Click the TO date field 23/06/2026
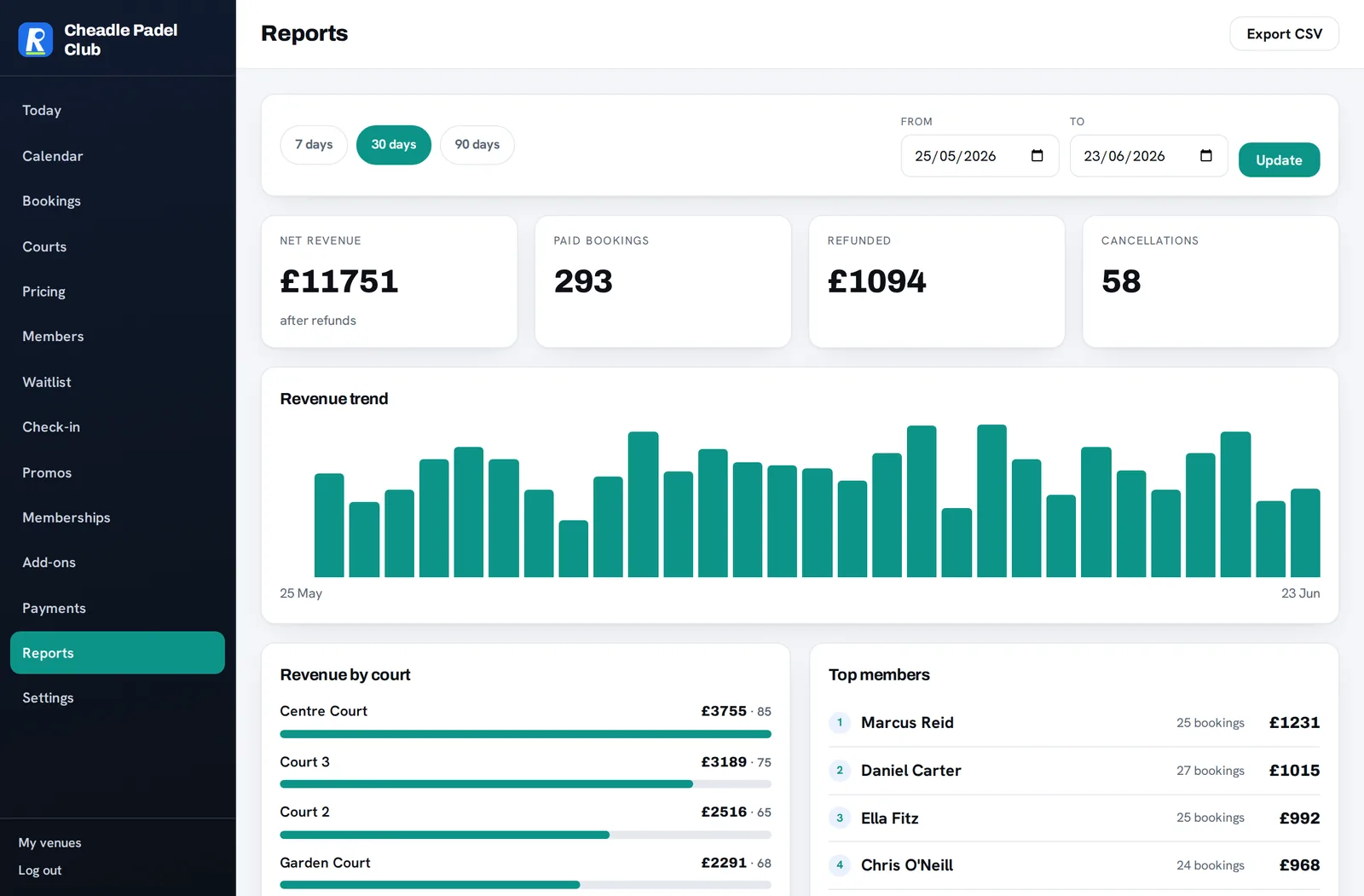1364x896 pixels. pyautogui.click(x=1148, y=156)
